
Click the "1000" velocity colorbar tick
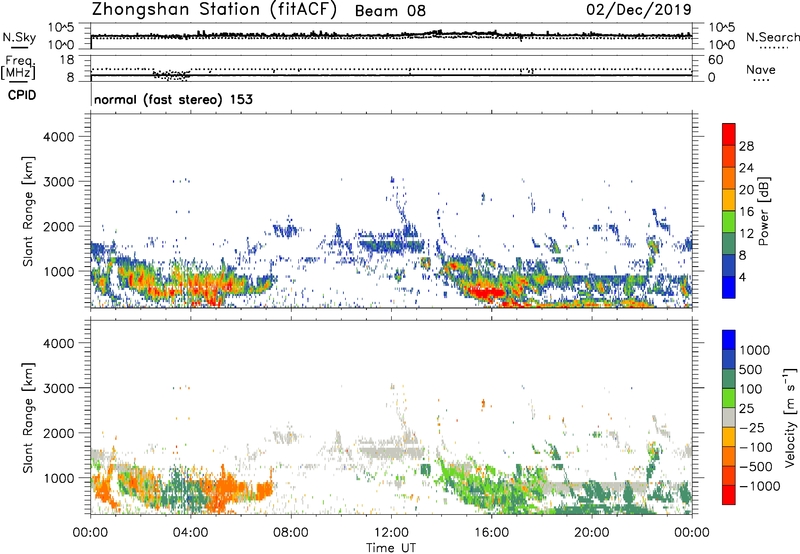click(x=755, y=349)
